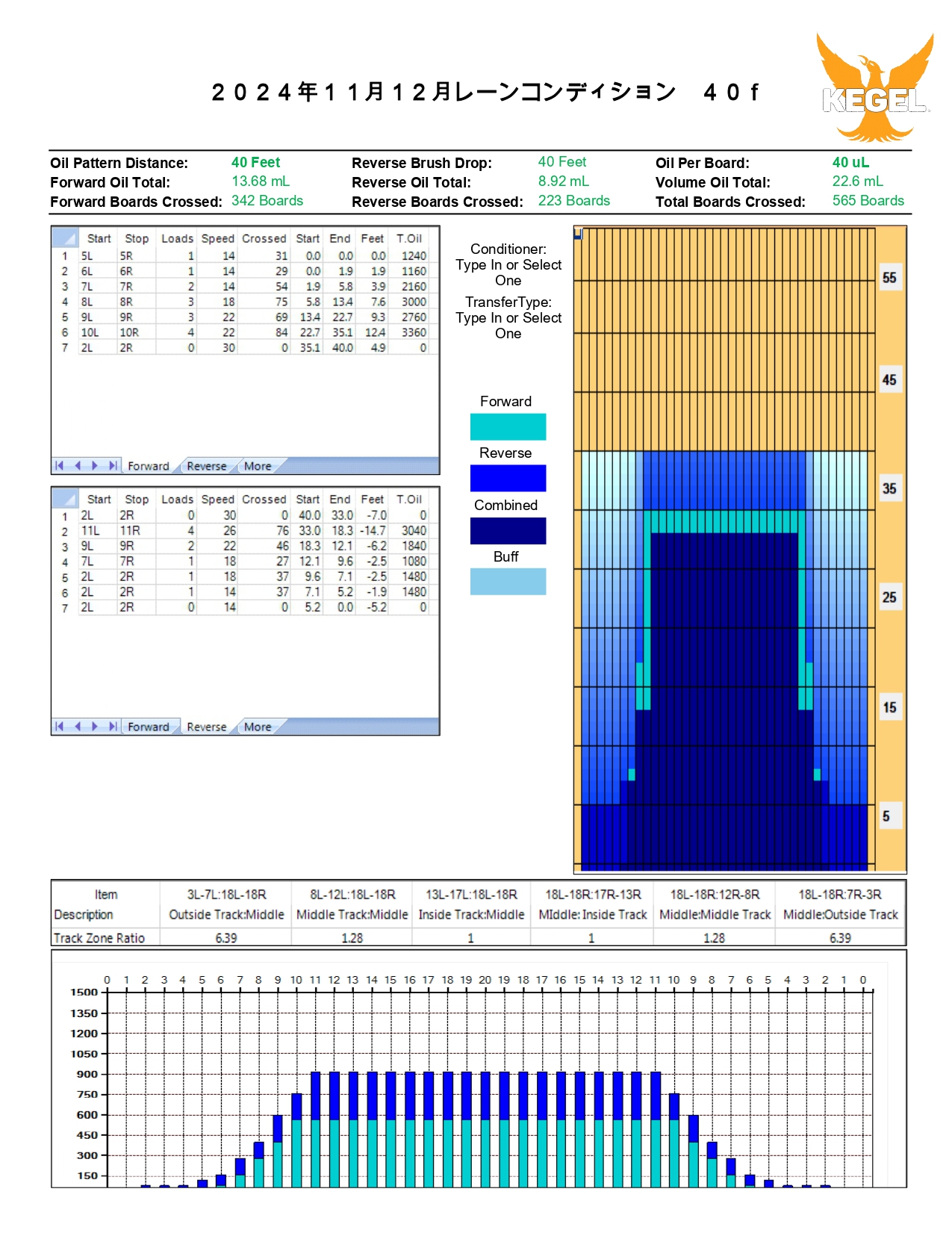Click the 22.6 mL Volume Oil Total value
The width and height of the screenshot is (952, 1233).
(x=858, y=181)
